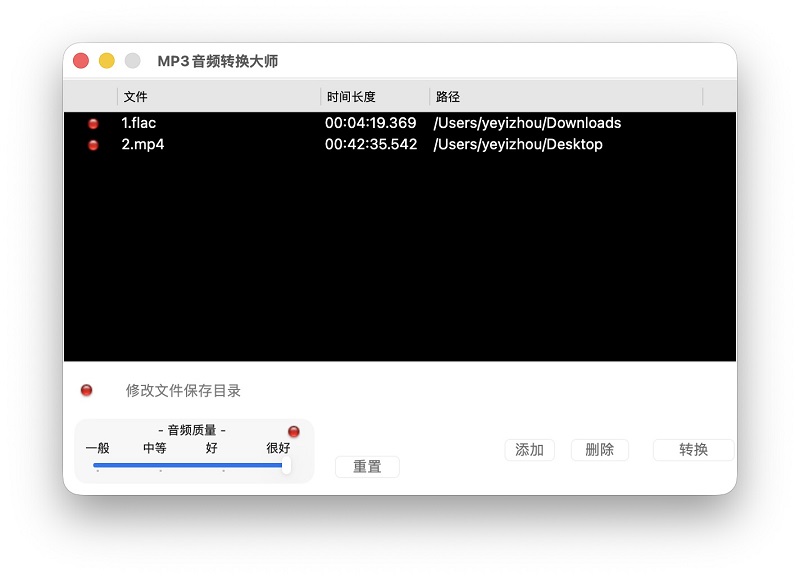Click the path /Users/yeyizhou/Downloads for 1.flac
This screenshot has height=578, width=800.
pyautogui.click(x=526, y=123)
